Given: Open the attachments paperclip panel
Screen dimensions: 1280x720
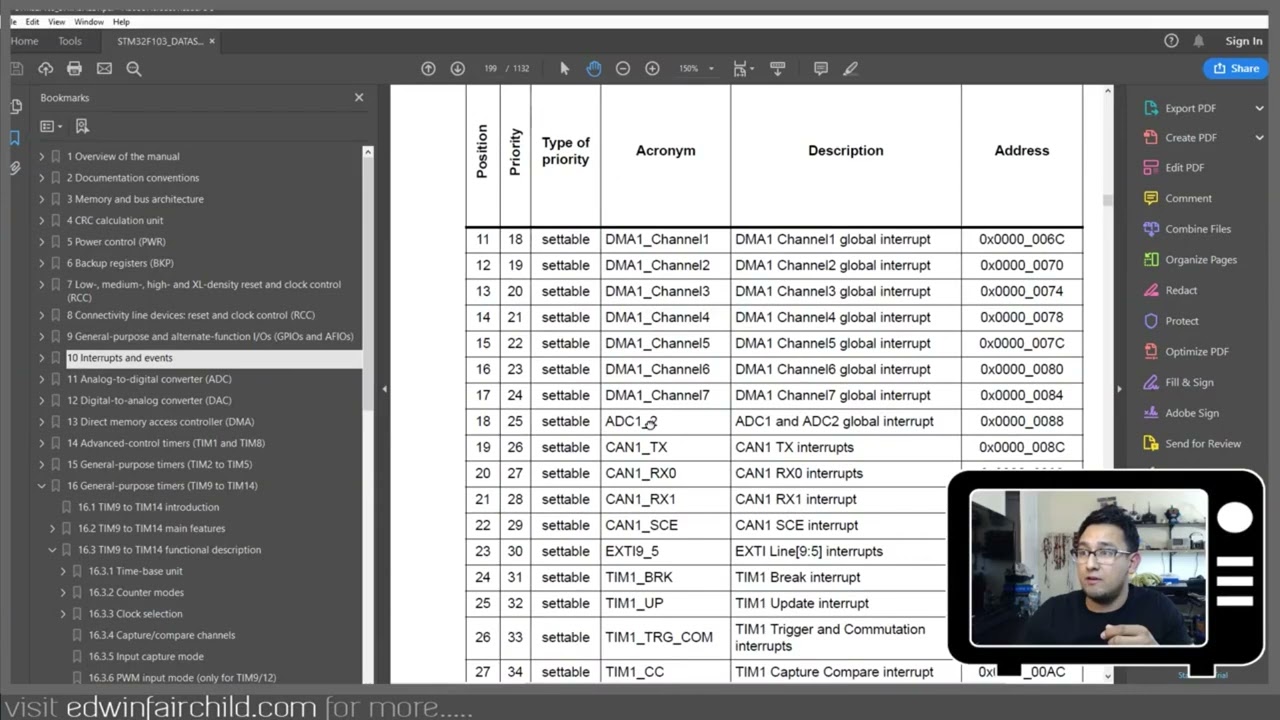Looking at the screenshot, I should click(x=15, y=169).
